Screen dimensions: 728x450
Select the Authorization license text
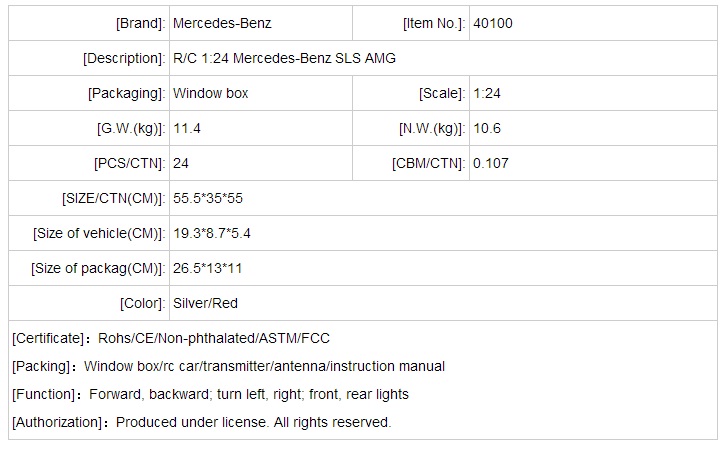coord(201,422)
